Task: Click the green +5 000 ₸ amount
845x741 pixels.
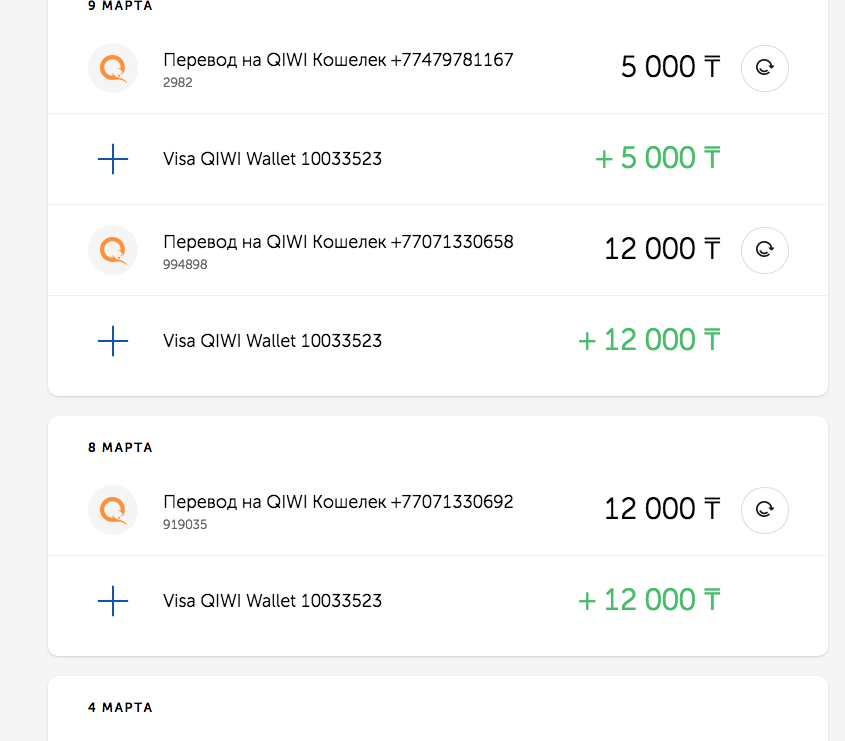Action: 657,158
